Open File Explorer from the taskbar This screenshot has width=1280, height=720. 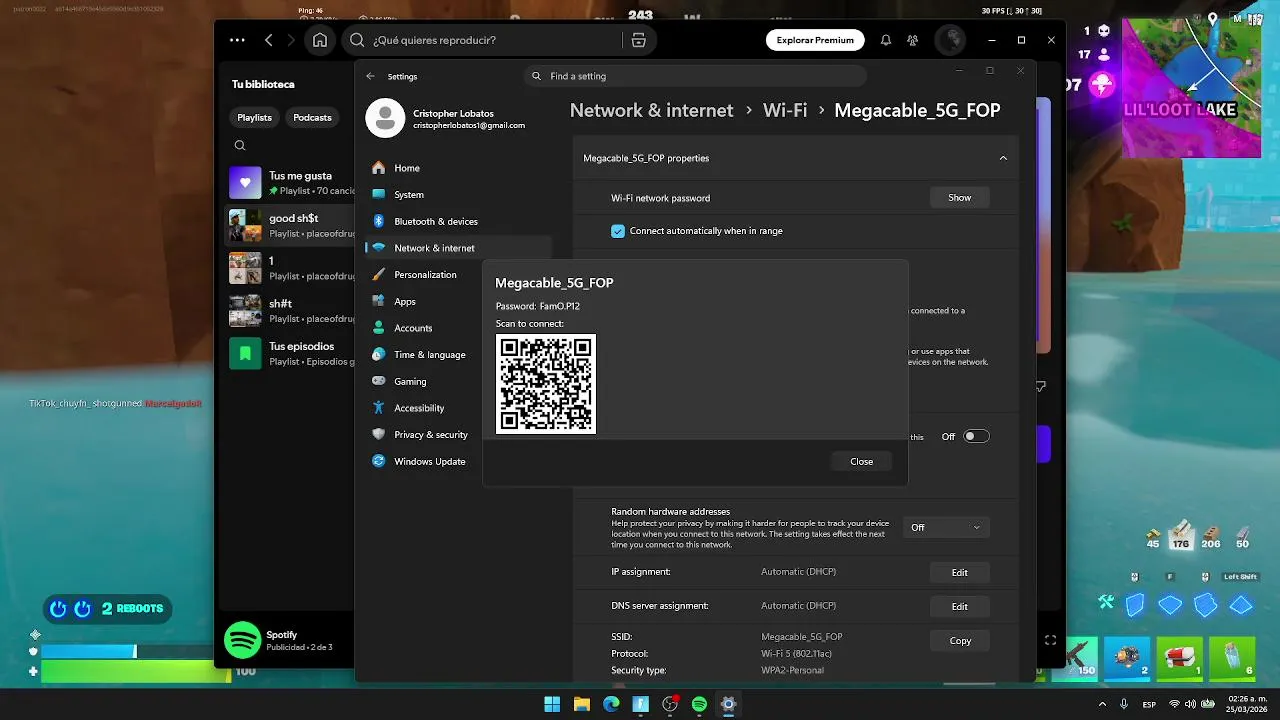click(581, 704)
